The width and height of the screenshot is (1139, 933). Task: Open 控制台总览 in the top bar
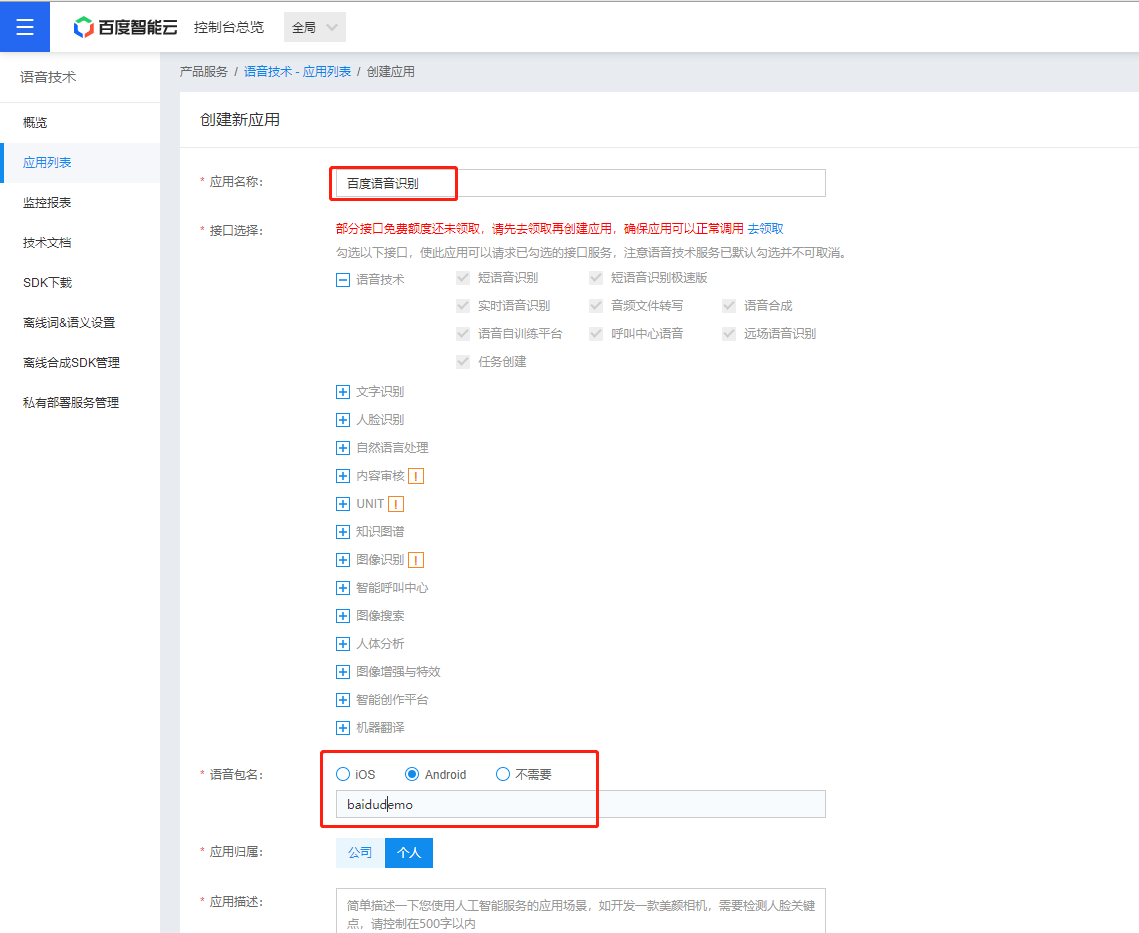click(x=229, y=28)
